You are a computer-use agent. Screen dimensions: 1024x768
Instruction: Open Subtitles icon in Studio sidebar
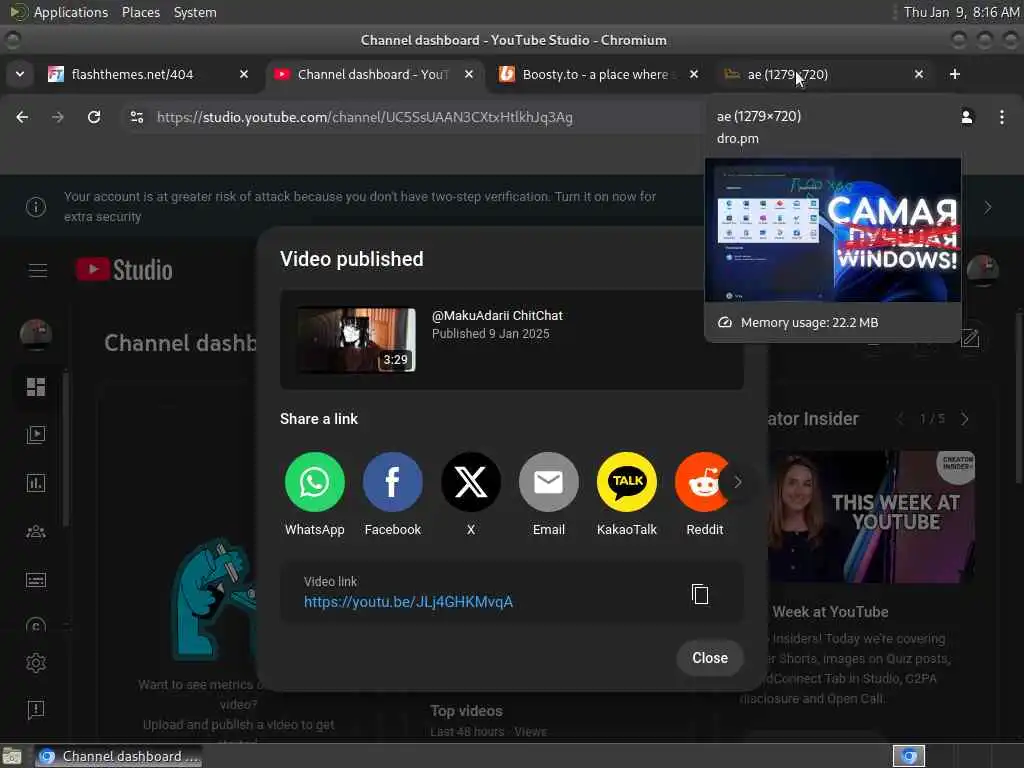(36, 580)
